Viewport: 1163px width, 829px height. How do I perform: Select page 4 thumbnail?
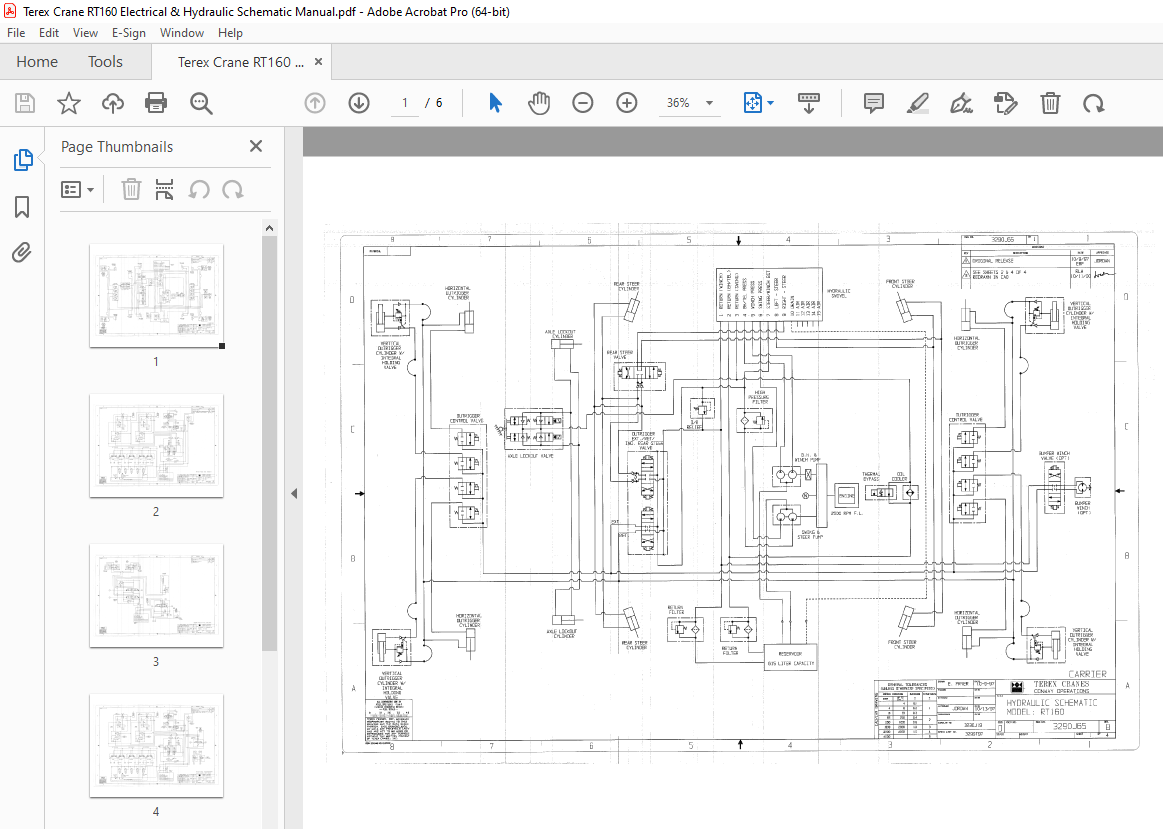pyautogui.click(x=157, y=745)
